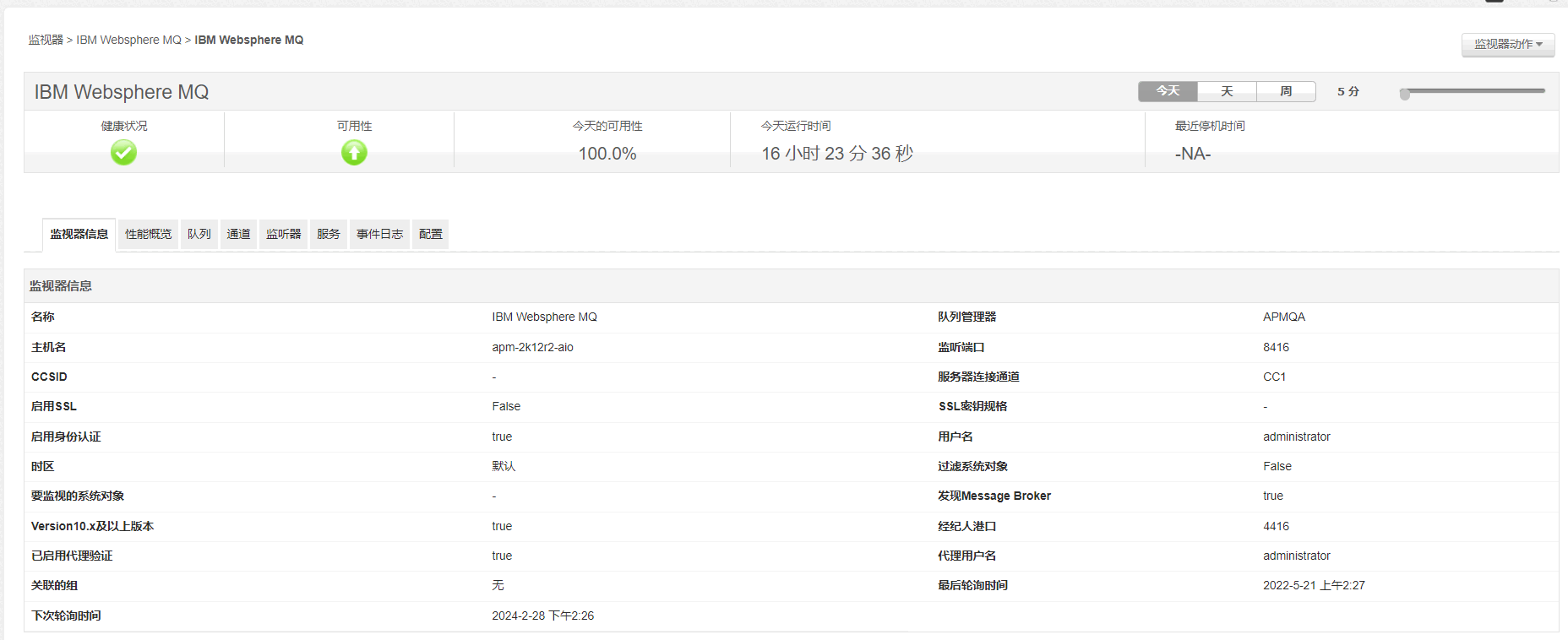Click the 时区 value 默认
This screenshot has width=1568, height=640.
[504, 466]
